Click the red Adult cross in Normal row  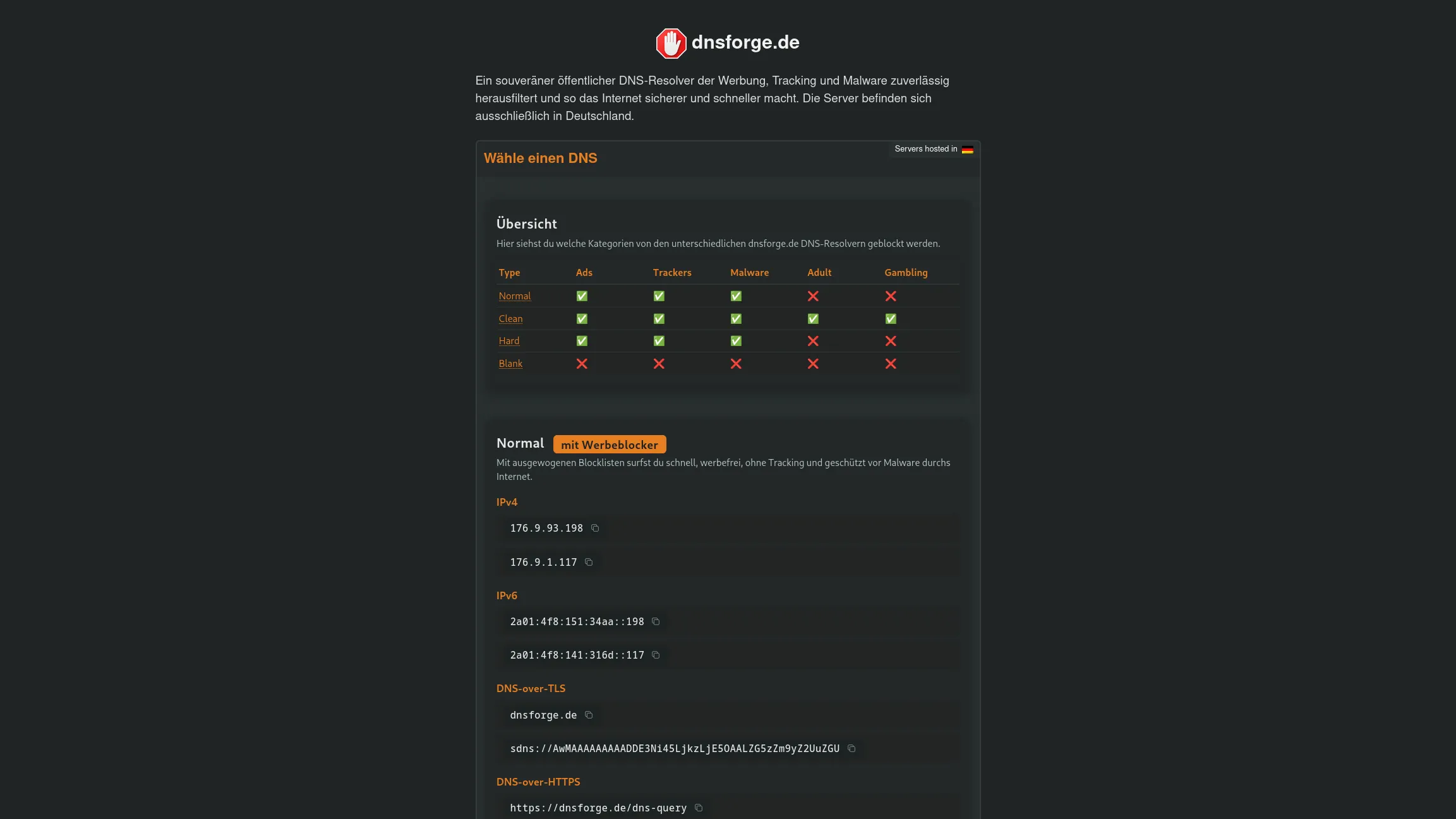(813, 296)
